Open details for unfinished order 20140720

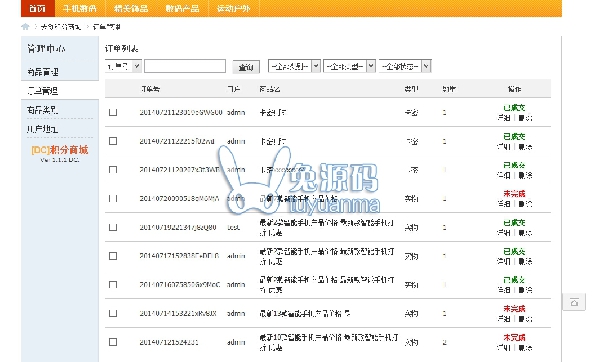coord(504,204)
